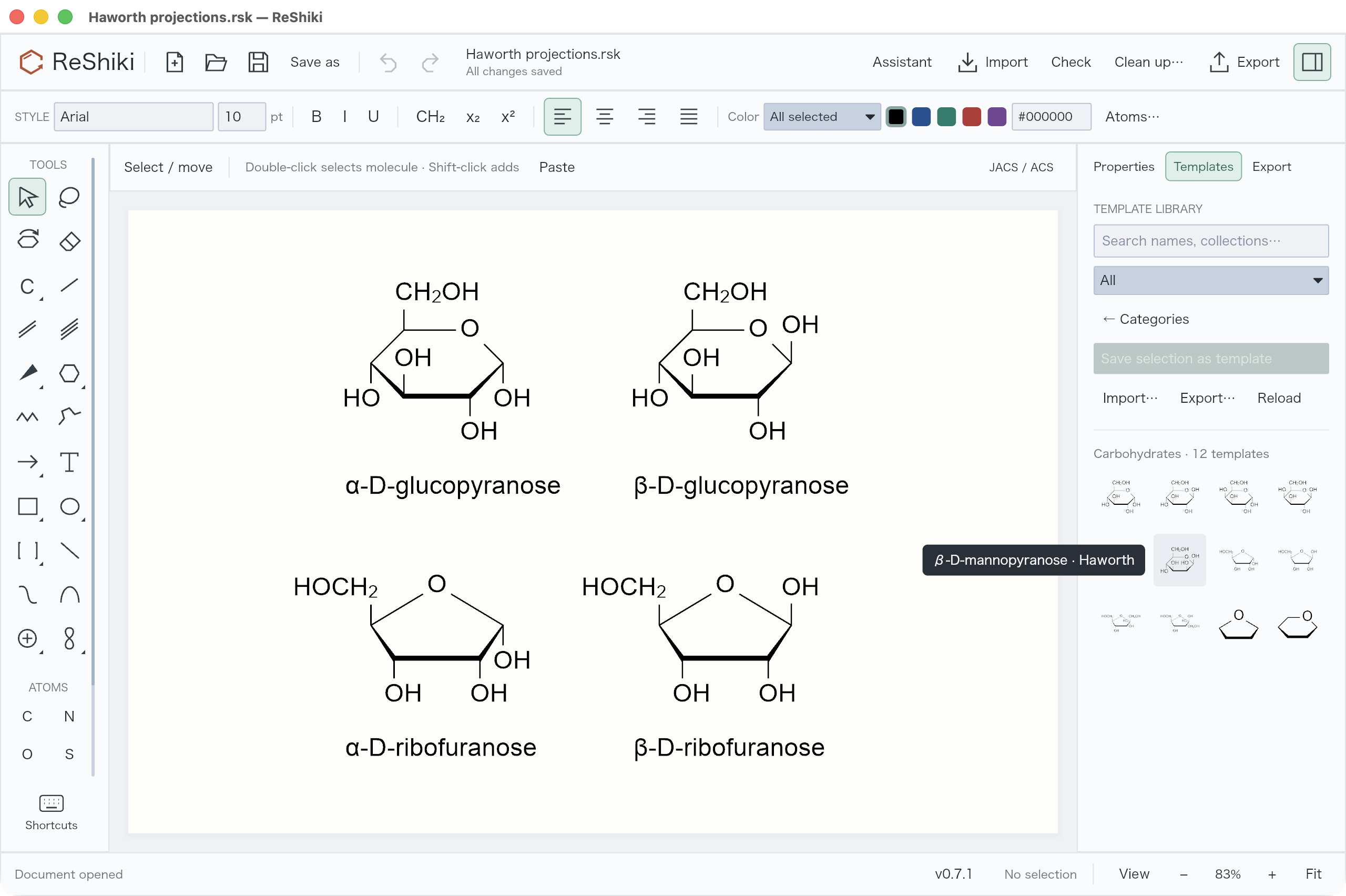Open the JACS / ACS style selector
Image resolution: width=1346 pixels, height=896 pixels.
1021,167
